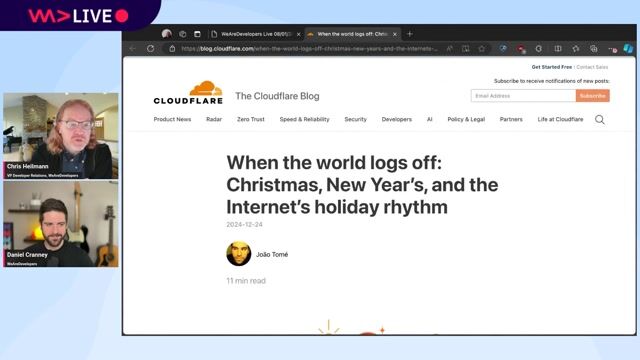This screenshot has height=360, width=640.
Task: Open Radar category
Action: pyautogui.click(x=214, y=119)
